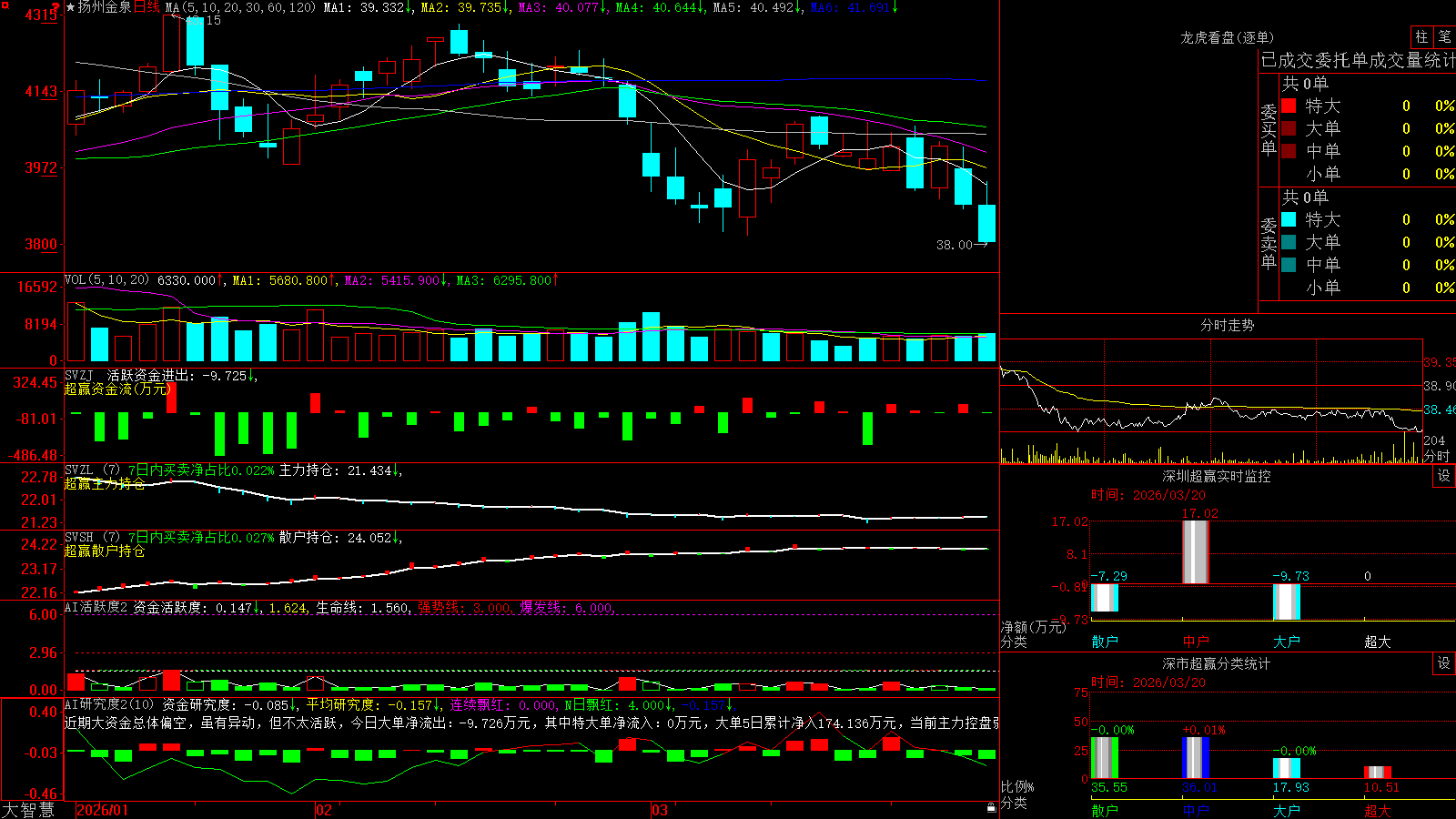Click the 龙虎看盘(逐单) panel title

click(x=1227, y=37)
